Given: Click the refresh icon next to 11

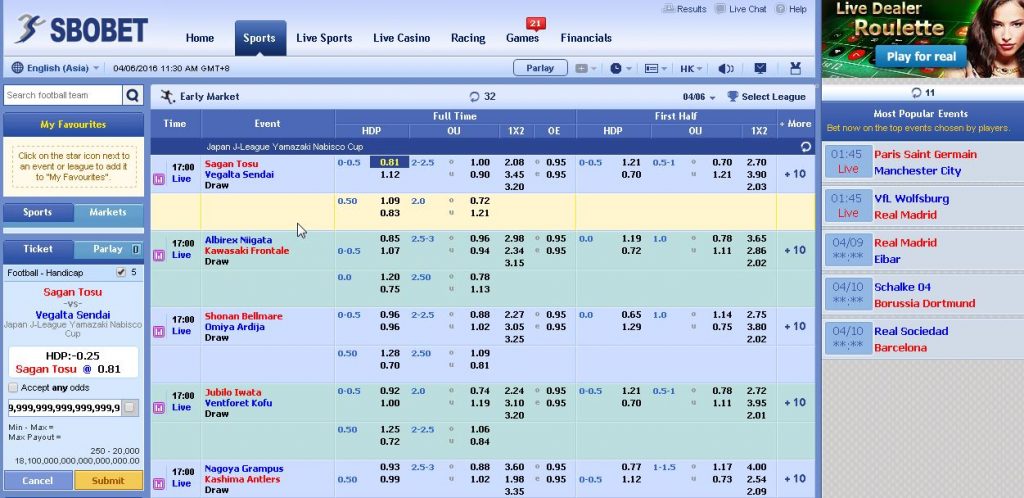Looking at the screenshot, I should tap(916, 93).
